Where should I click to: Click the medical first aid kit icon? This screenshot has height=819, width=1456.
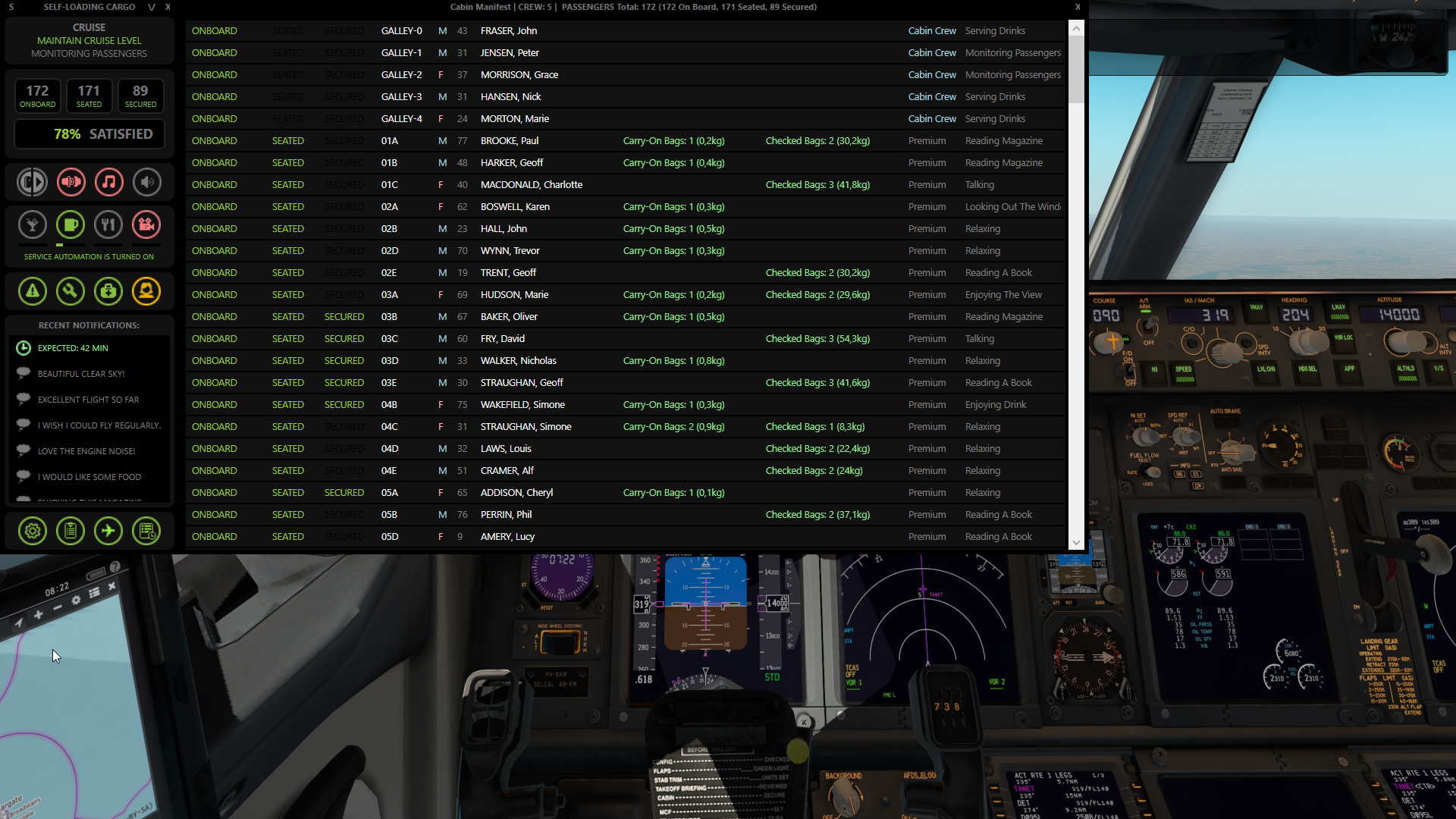coord(108,291)
